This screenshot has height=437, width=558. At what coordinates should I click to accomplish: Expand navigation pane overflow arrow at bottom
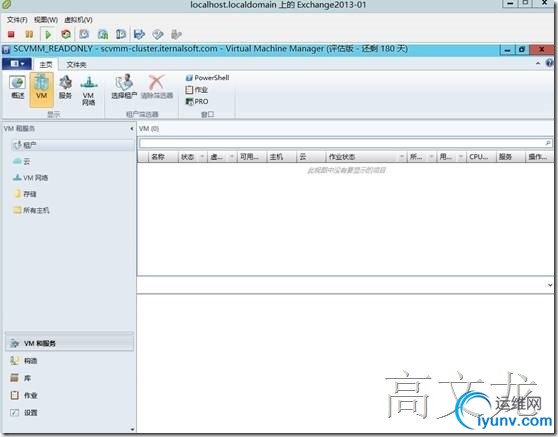tap(132, 429)
